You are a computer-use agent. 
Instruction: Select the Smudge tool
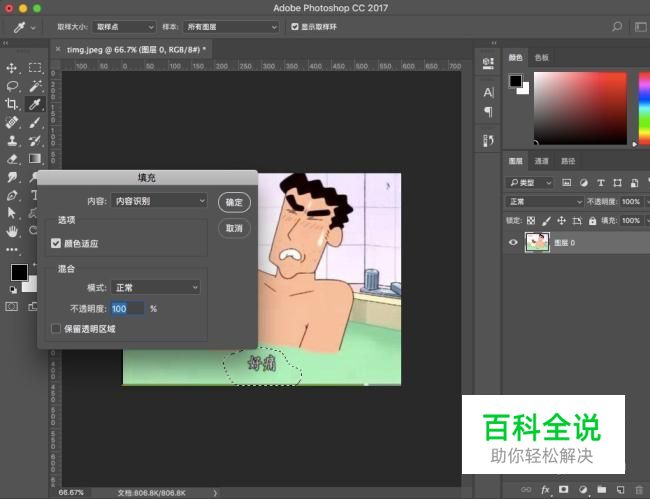[12, 177]
